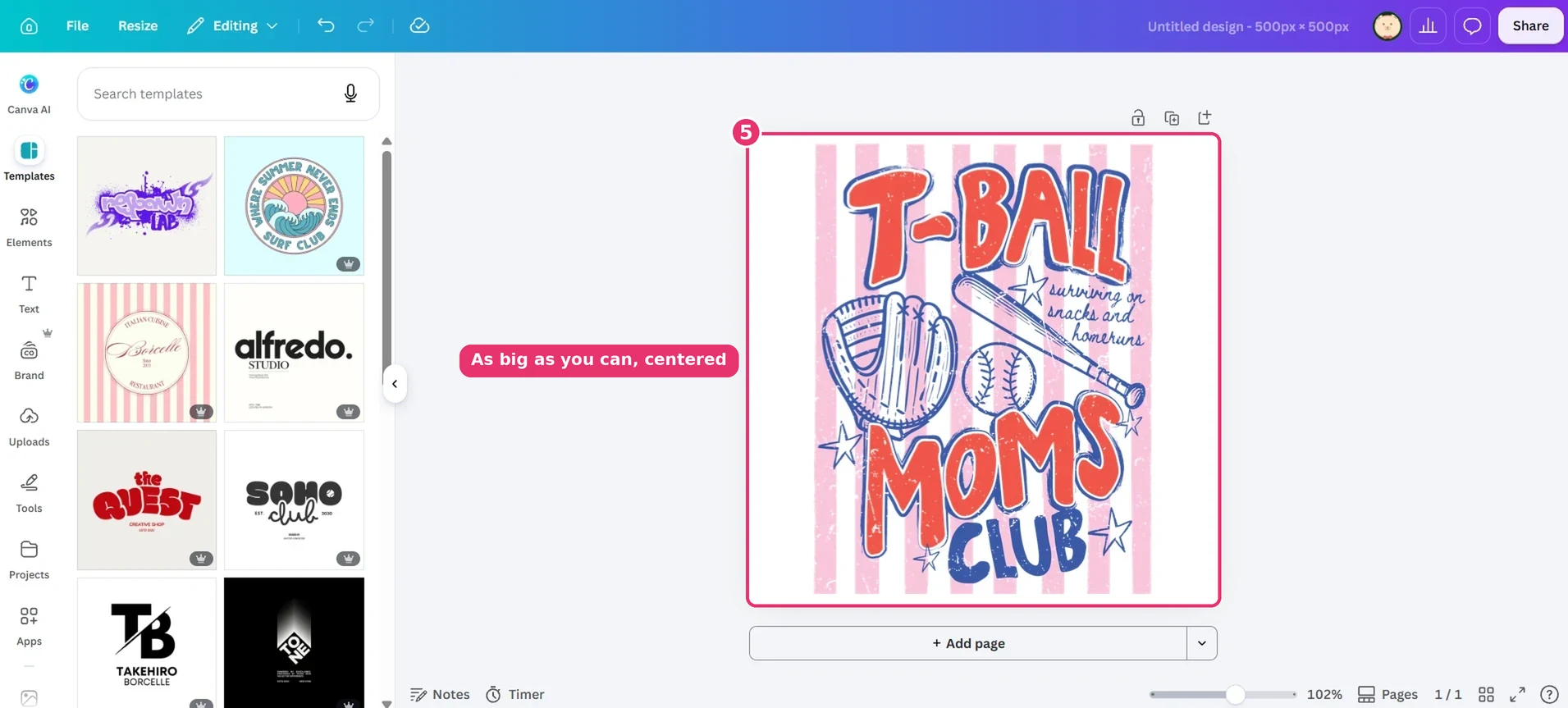
Task: Open the Text sidebar tab
Action: point(29,293)
